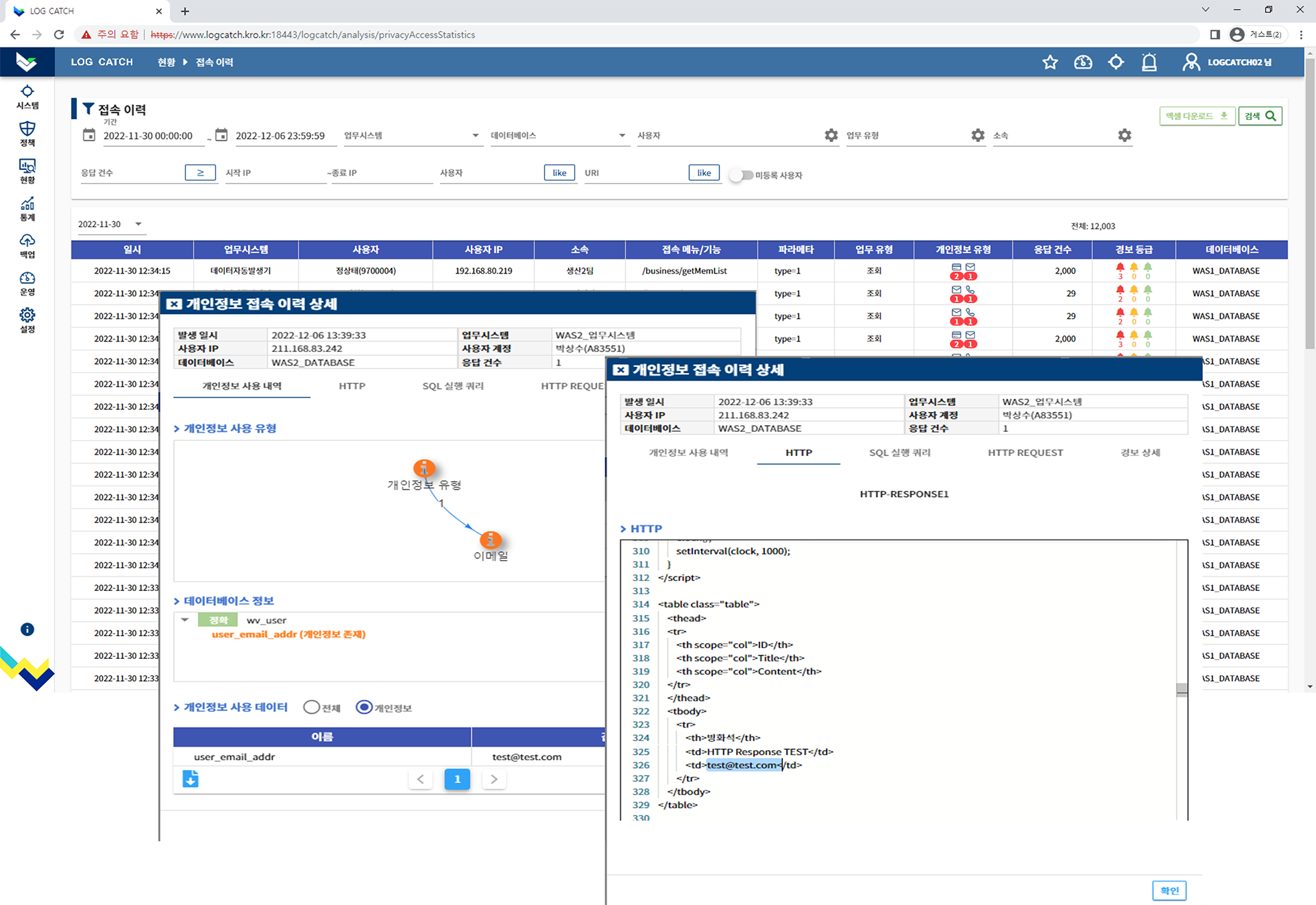This screenshot has width=1316, height=905.
Task: Open 개인정보 사용 내역 tab in front dialog
Action: (x=688, y=452)
